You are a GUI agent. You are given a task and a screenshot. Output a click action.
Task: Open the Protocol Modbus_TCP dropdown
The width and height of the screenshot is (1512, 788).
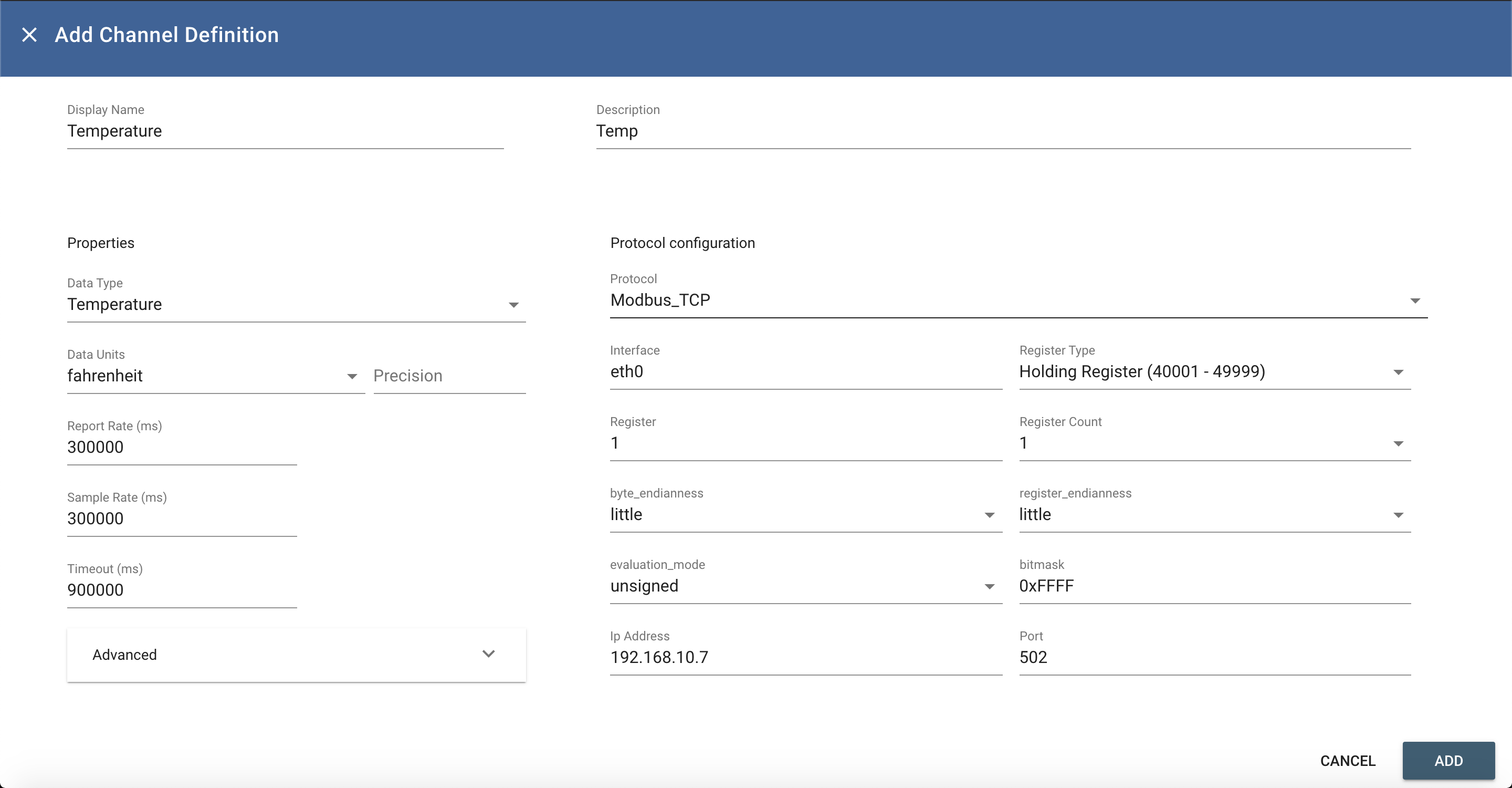pyautogui.click(x=1018, y=300)
